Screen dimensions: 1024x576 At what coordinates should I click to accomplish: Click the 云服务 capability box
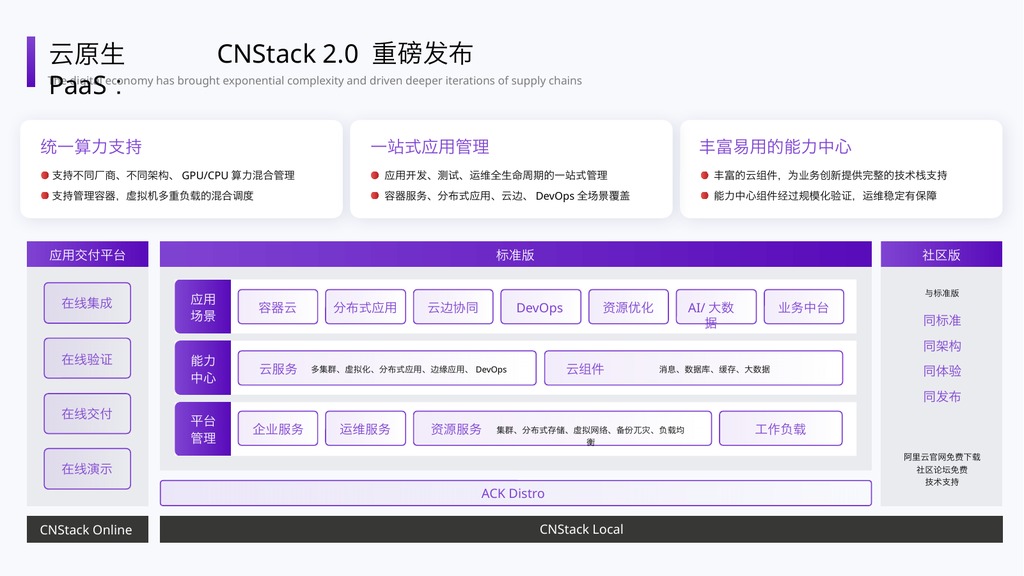(x=387, y=368)
